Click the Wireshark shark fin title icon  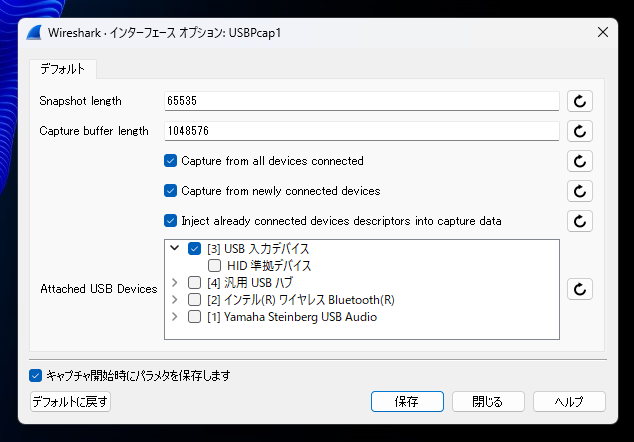(x=34, y=33)
